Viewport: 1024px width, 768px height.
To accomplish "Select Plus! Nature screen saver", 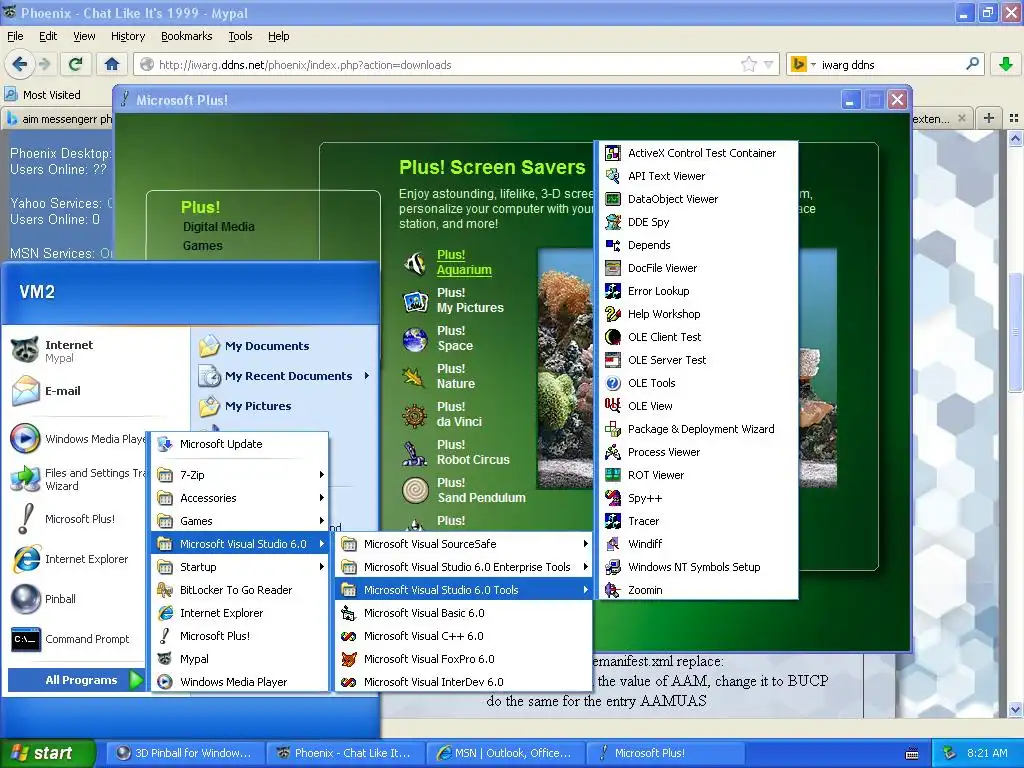I will 456,376.
